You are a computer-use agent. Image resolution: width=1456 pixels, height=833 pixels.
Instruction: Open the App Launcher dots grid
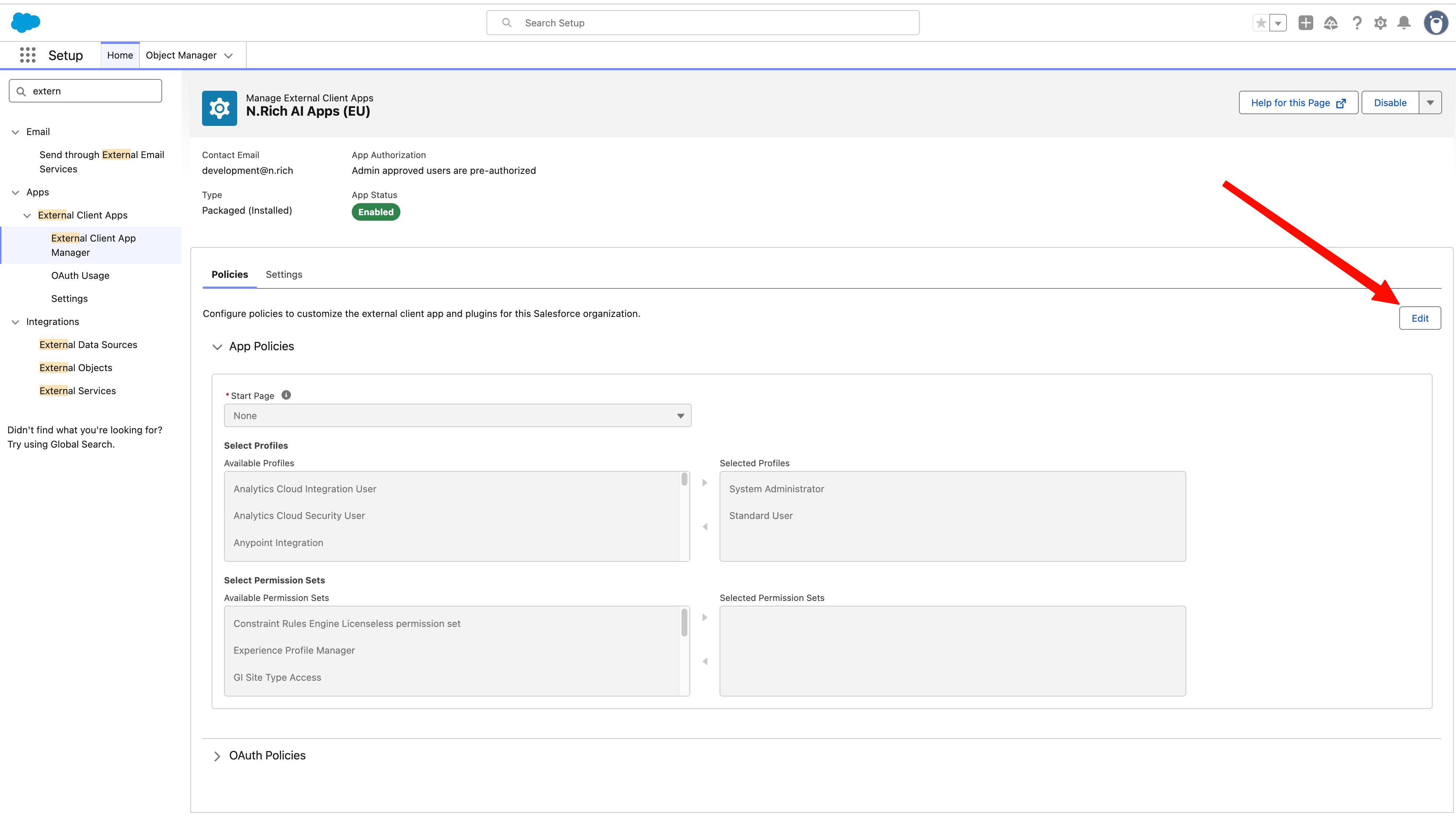click(27, 55)
